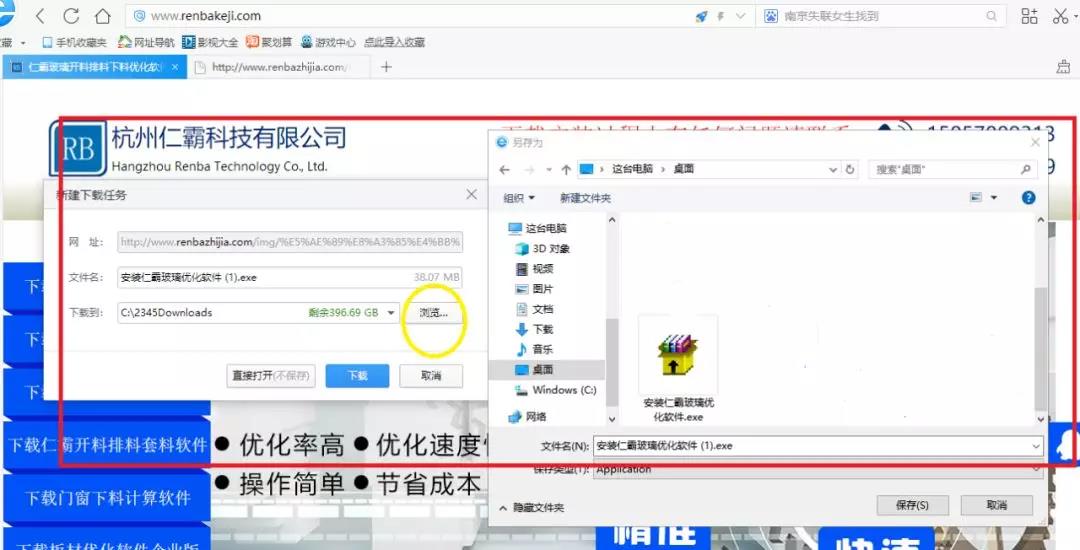This screenshot has width=1080, height=550.
Task: Open the 组织 menu
Action: coord(519,198)
